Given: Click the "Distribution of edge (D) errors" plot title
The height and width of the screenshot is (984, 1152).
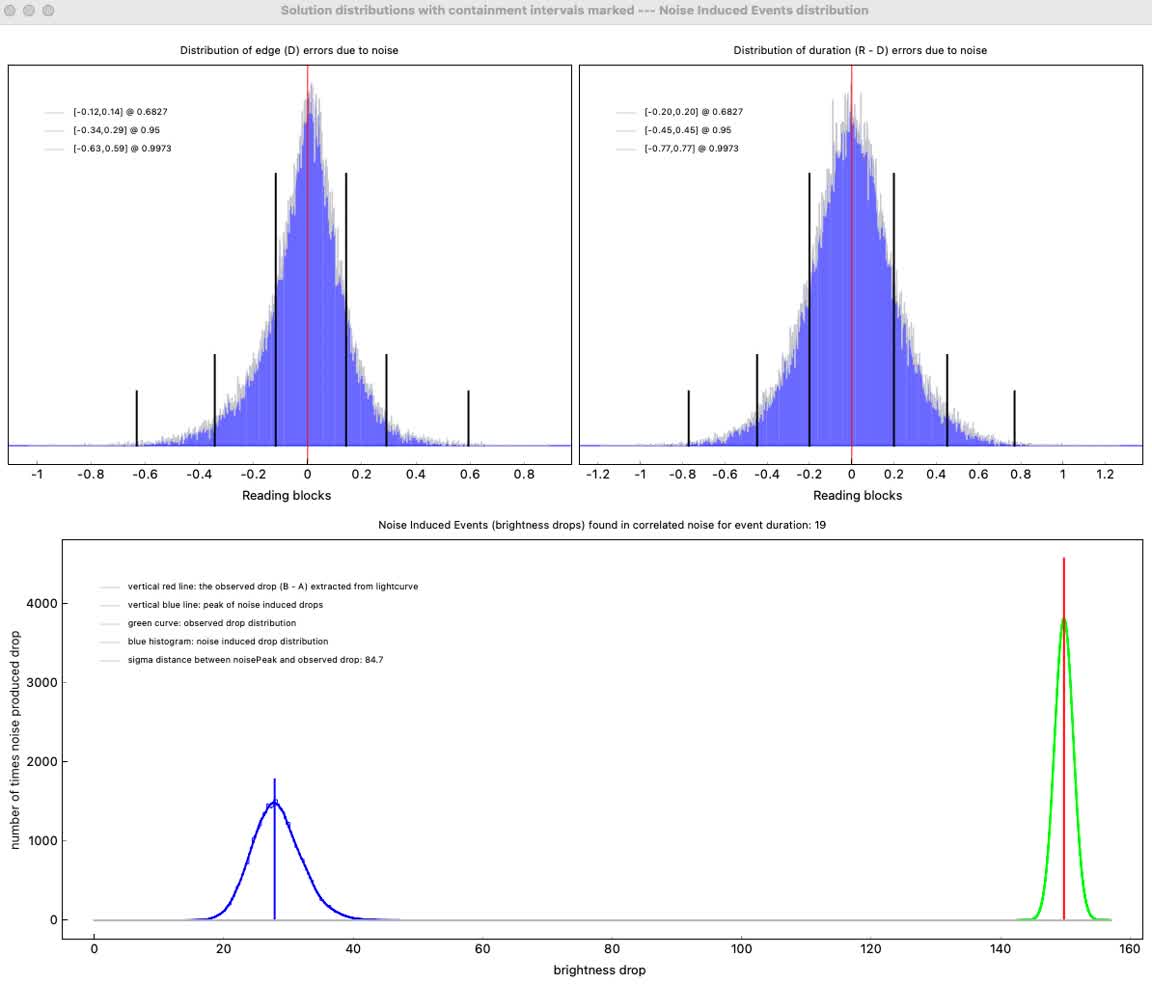Looking at the screenshot, I should (x=289, y=50).
